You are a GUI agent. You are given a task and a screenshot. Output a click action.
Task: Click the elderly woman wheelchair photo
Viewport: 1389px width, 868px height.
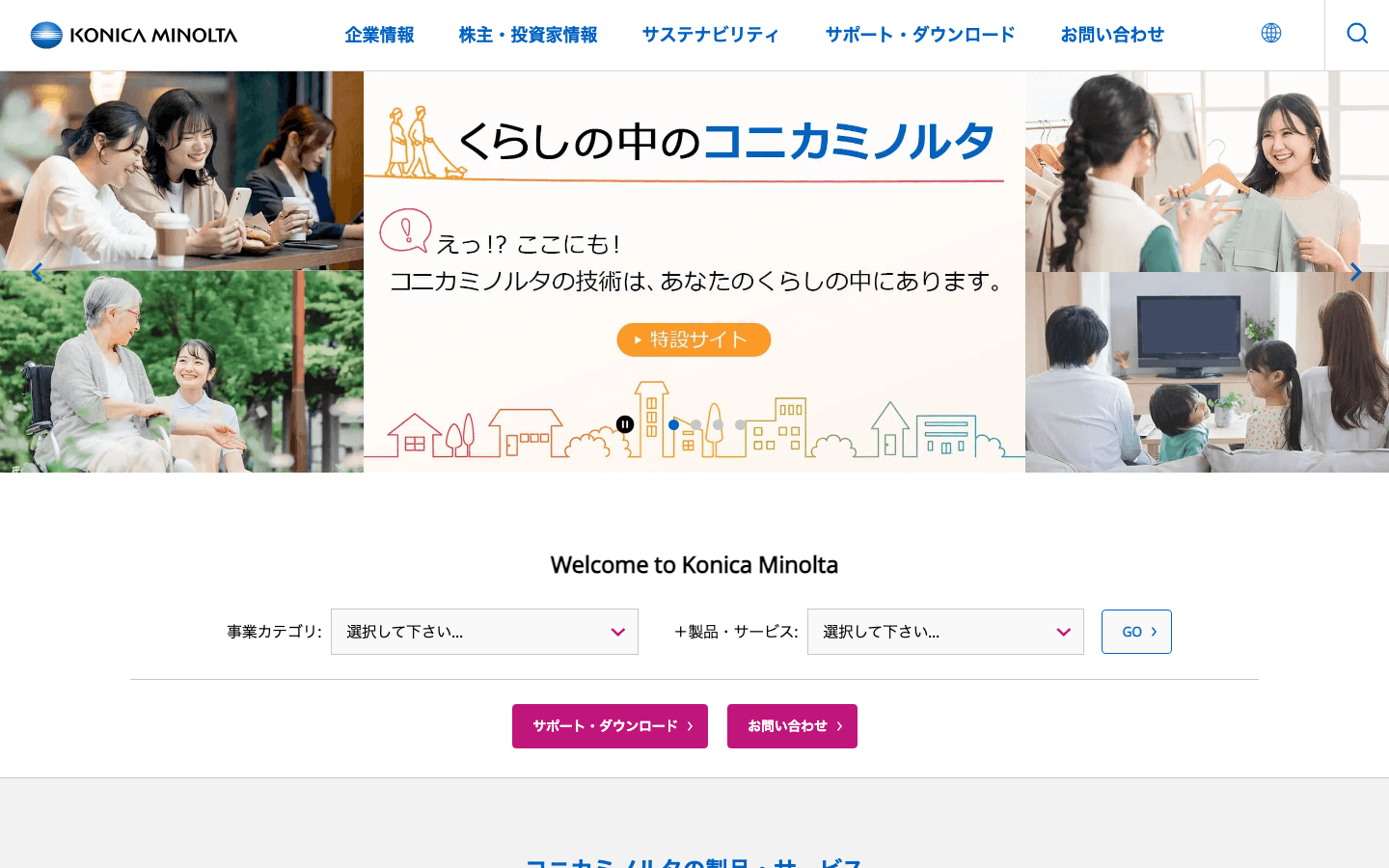tap(181, 372)
